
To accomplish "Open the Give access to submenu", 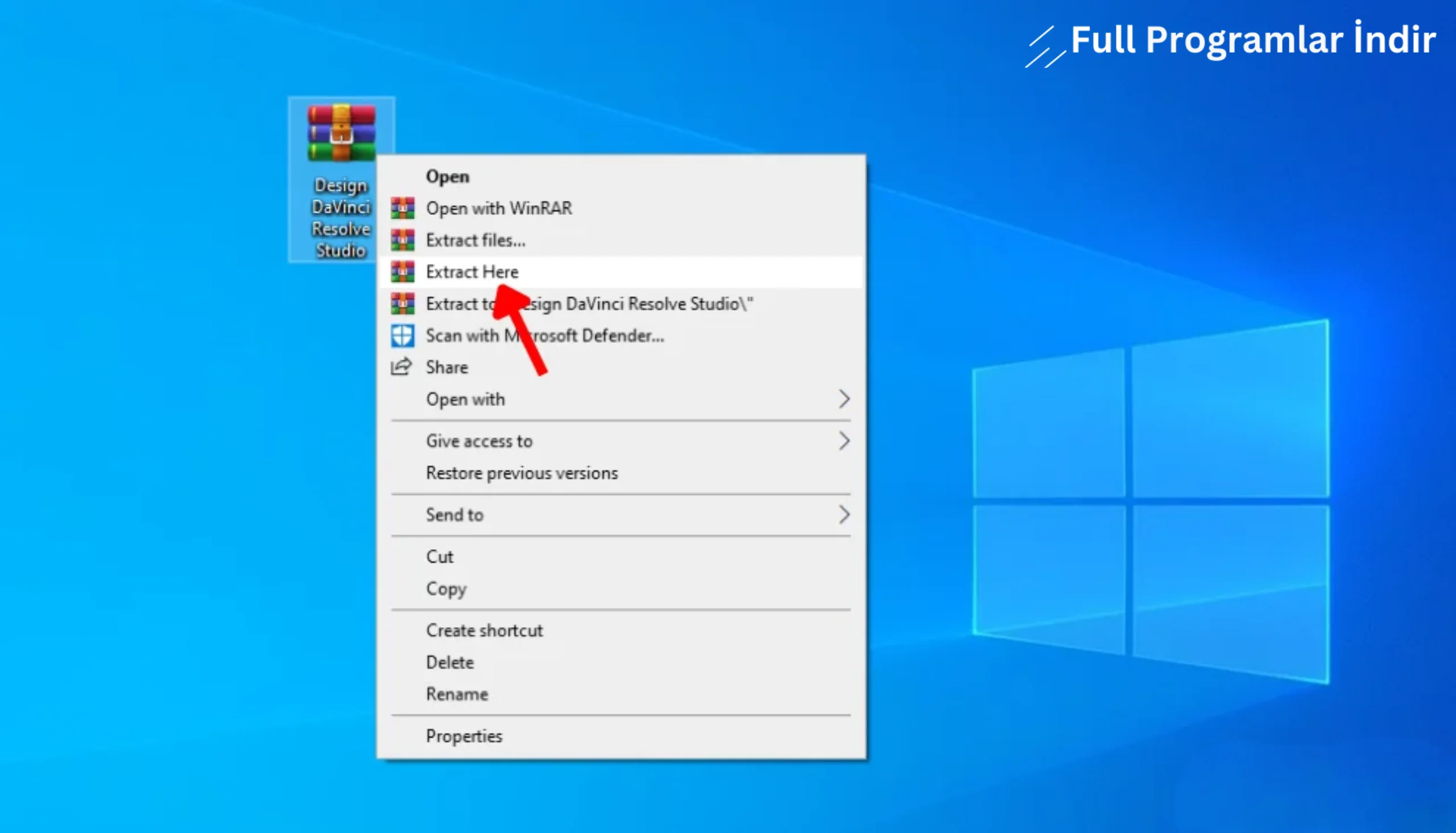I will pos(621,441).
